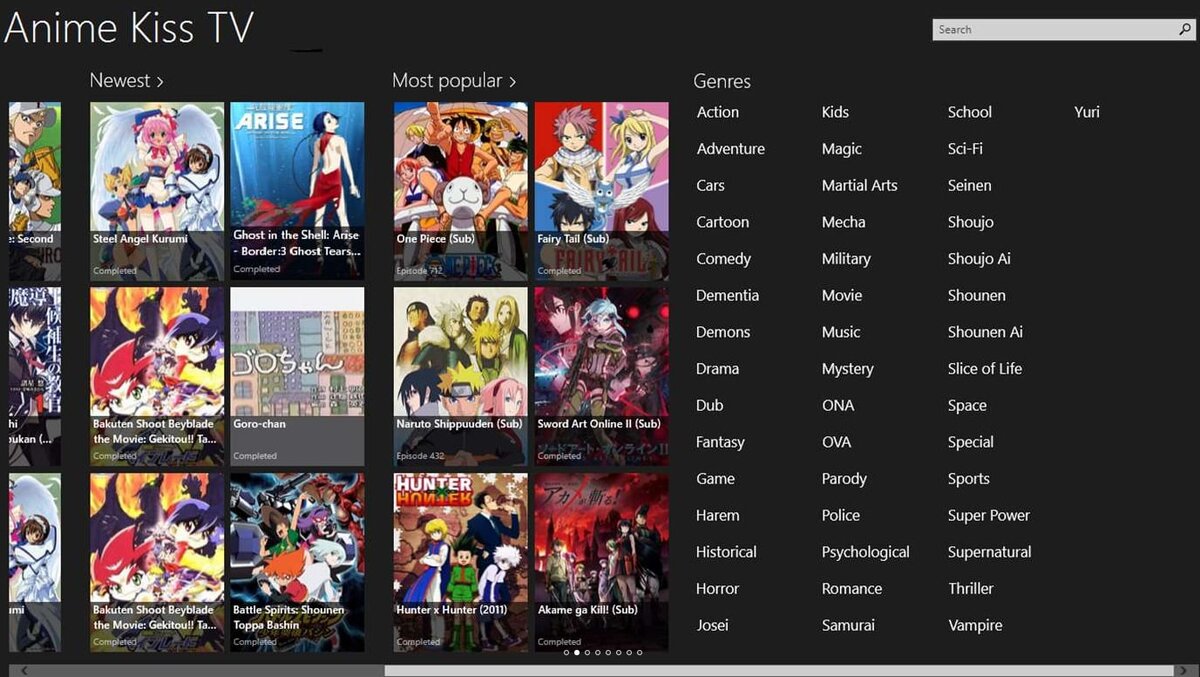This screenshot has height=677, width=1200.
Task: Choose the Psychological genre
Action: (x=866, y=552)
